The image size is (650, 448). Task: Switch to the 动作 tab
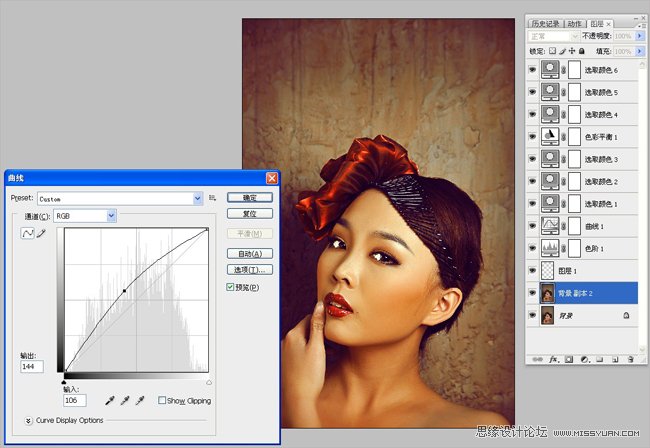[575, 24]
